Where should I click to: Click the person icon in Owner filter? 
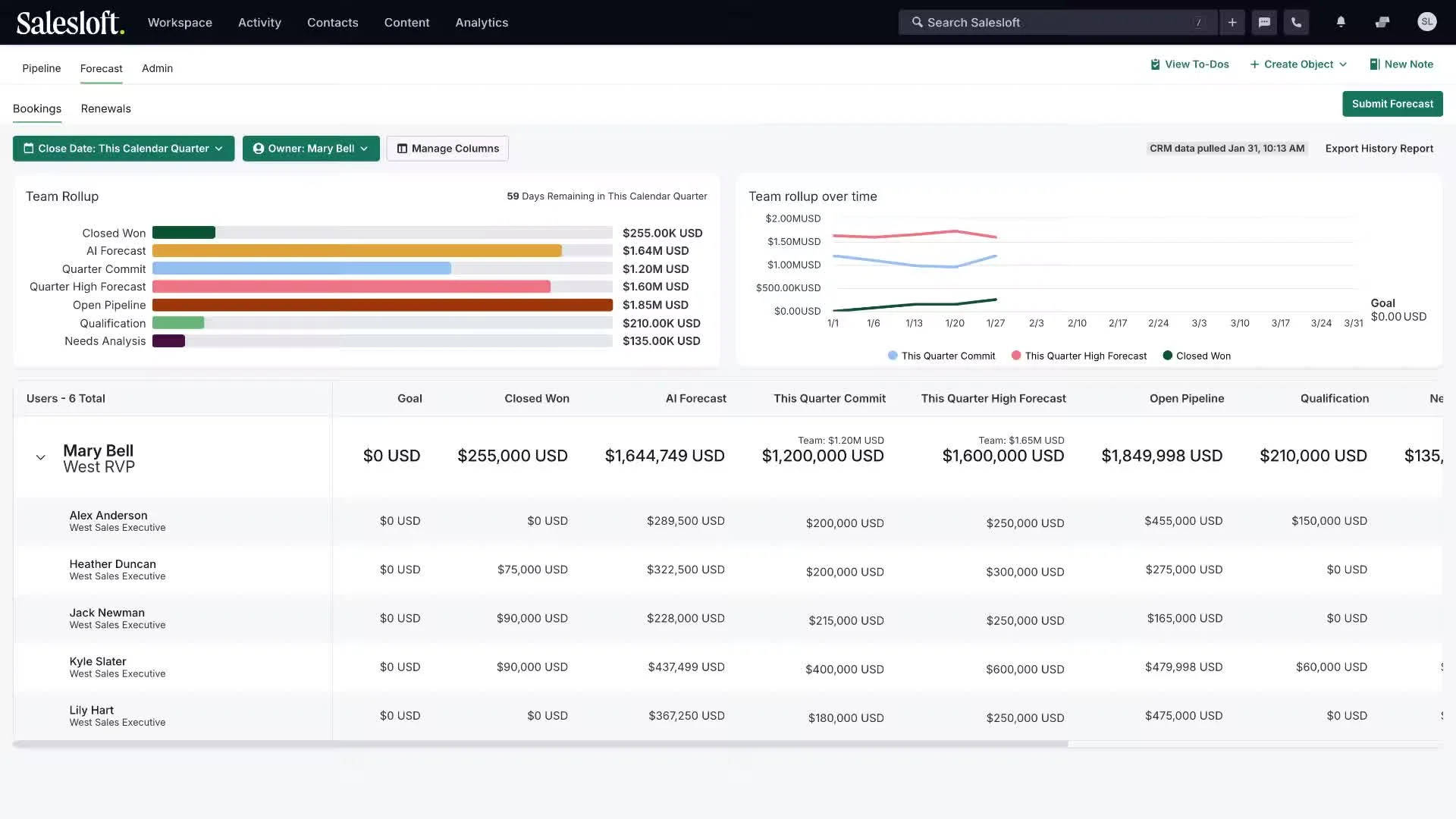pos(259,149)
